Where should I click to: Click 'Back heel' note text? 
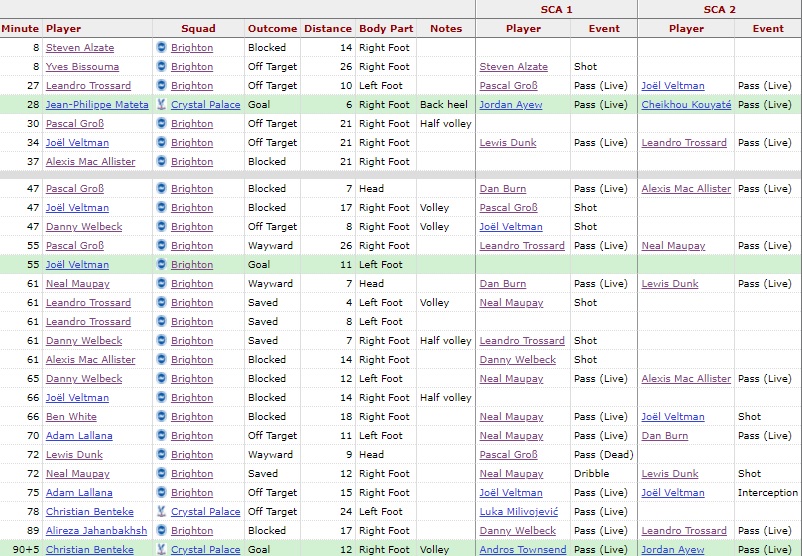(x=443, y=104)
